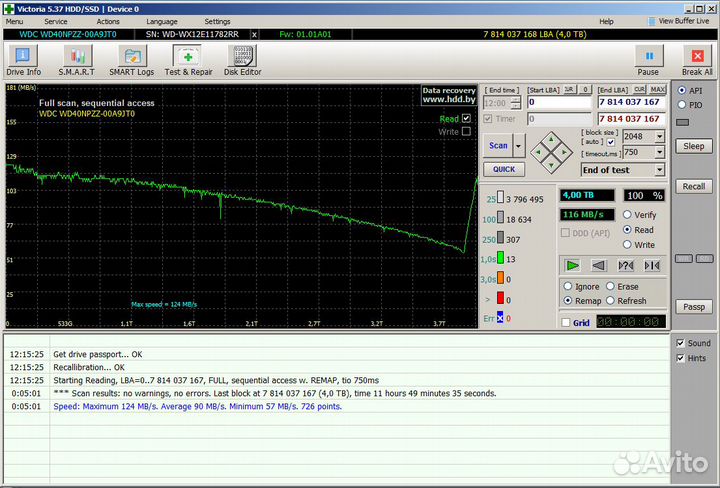
Task: Expand the block size dropdown
Action: [x=658, y=136]
